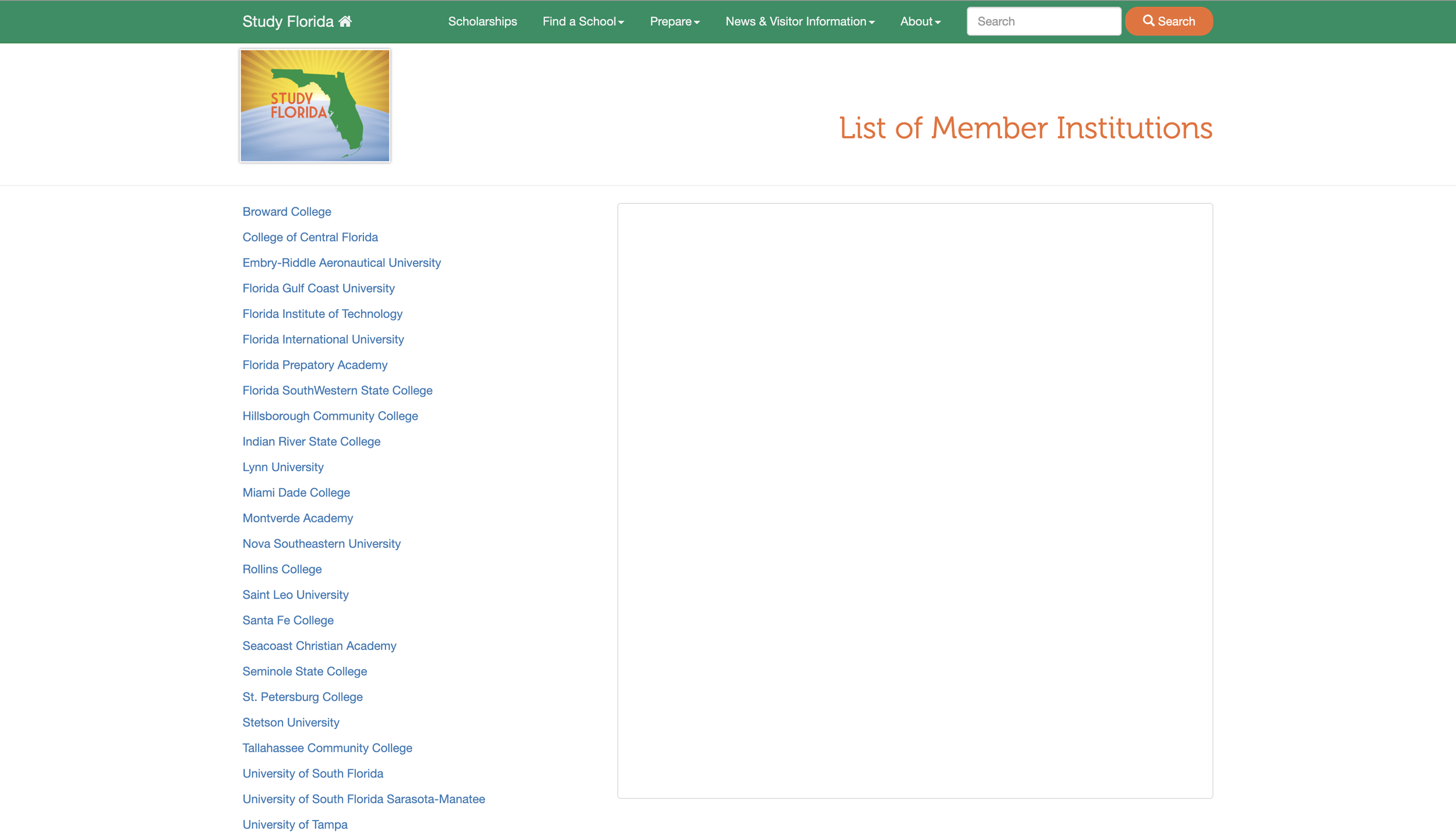Image resolution: width=1456 pixels, height=835 pixels.
Task: Expand the Find a School dropdown
Action: click(x=583, y=22)
